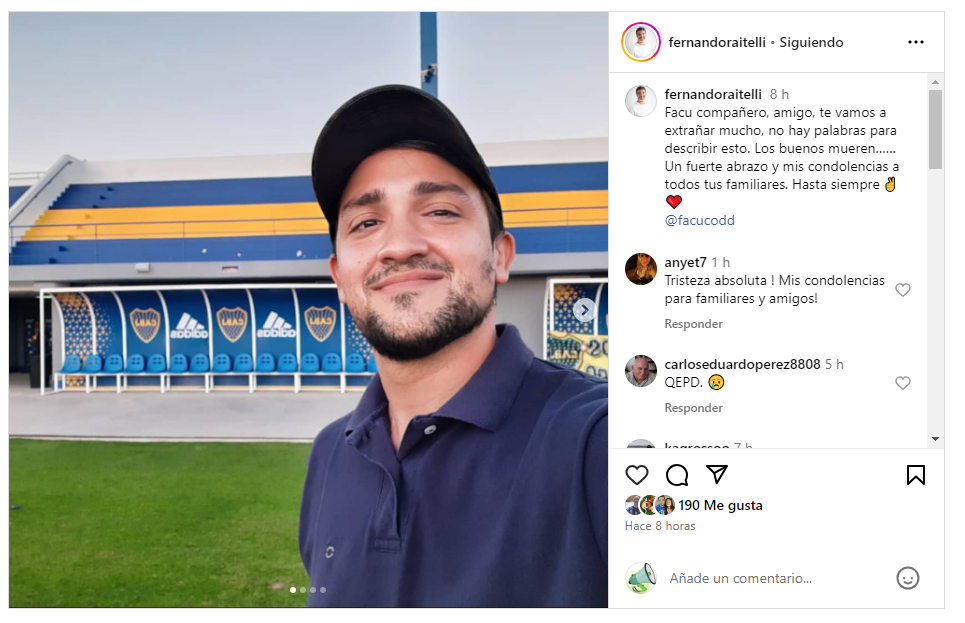Image resolution: width=965 pixels, height=623 pixels.
Task: Like carloseduardoperez8808's QEPD comment
Action: tap(902, 383)
